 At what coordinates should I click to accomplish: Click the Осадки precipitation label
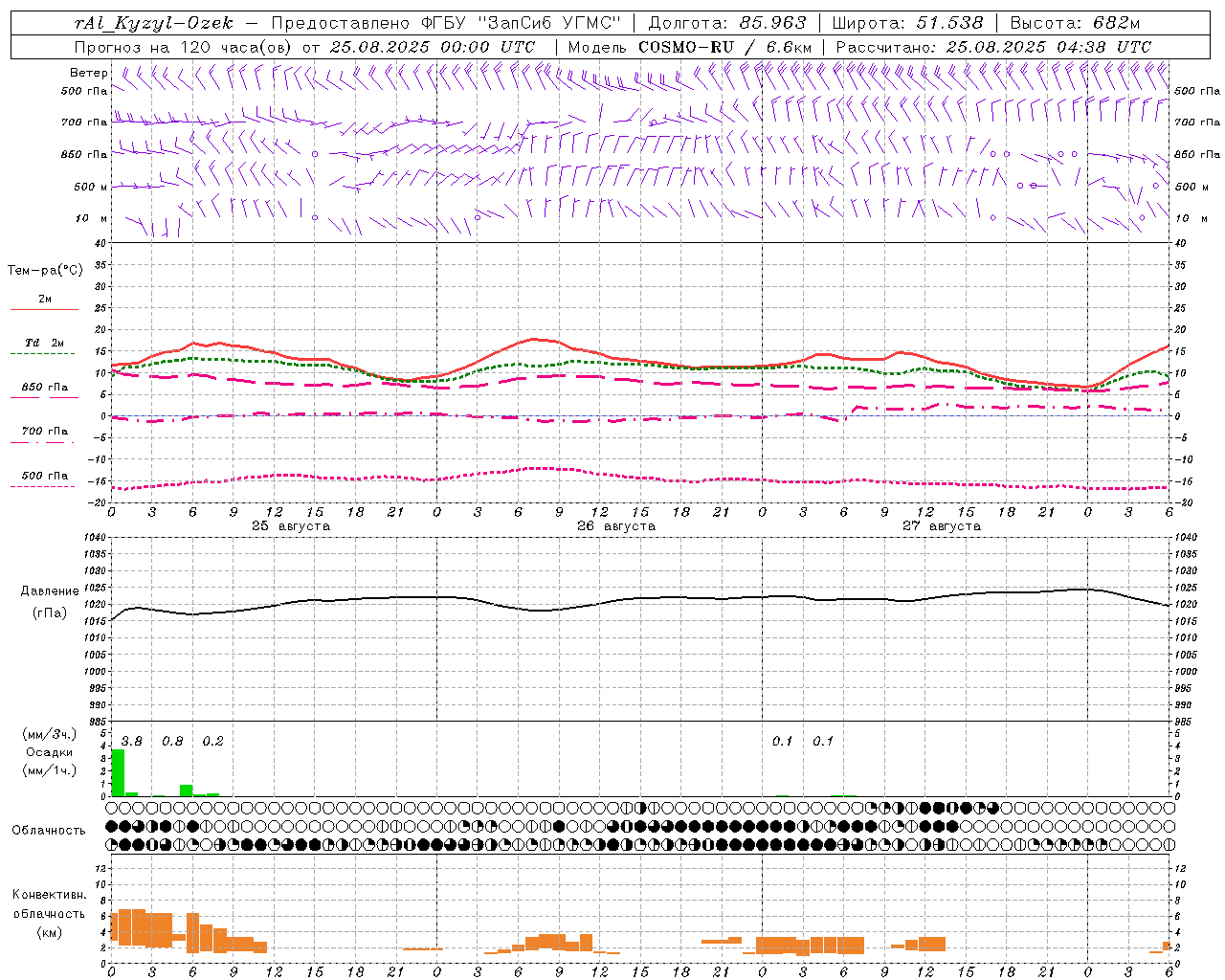pyautogui.click(x=49, y=752)
